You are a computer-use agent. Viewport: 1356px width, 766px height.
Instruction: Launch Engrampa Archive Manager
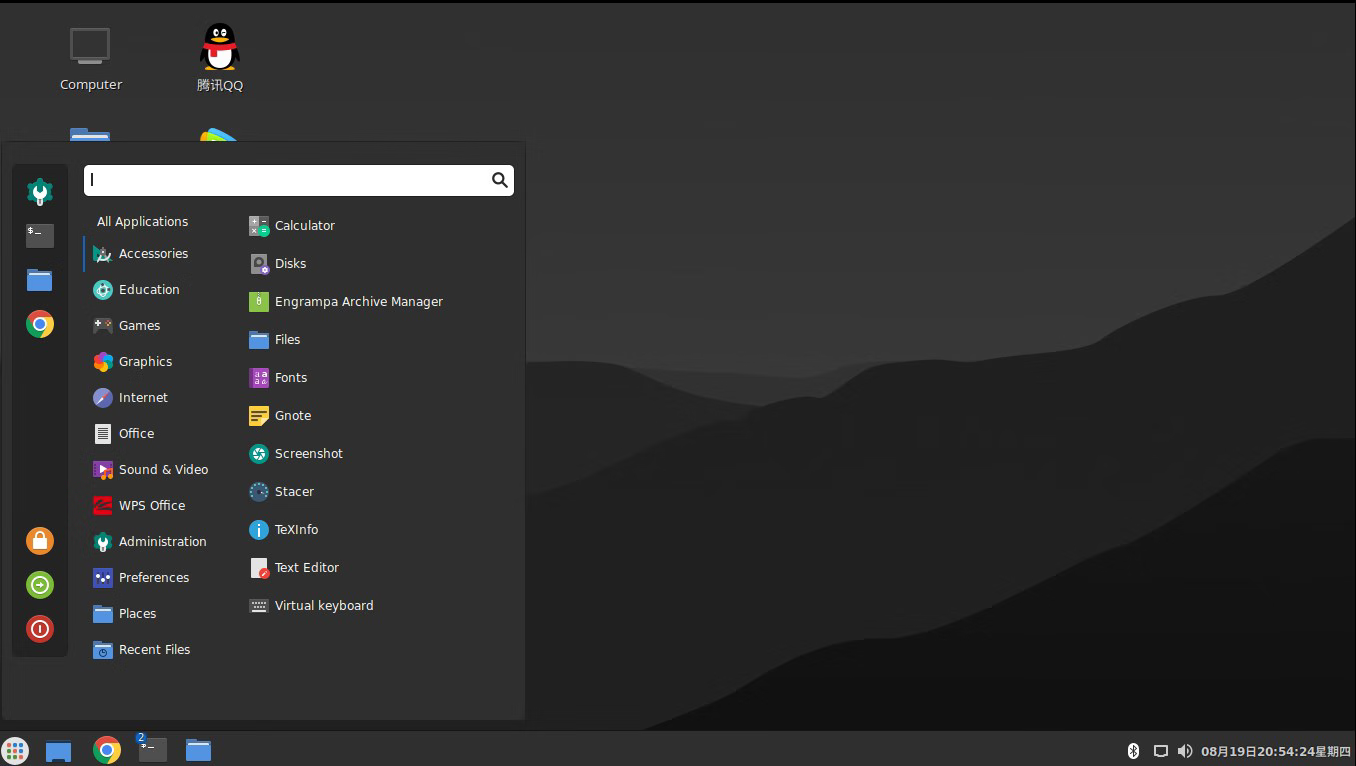[358, 302]
